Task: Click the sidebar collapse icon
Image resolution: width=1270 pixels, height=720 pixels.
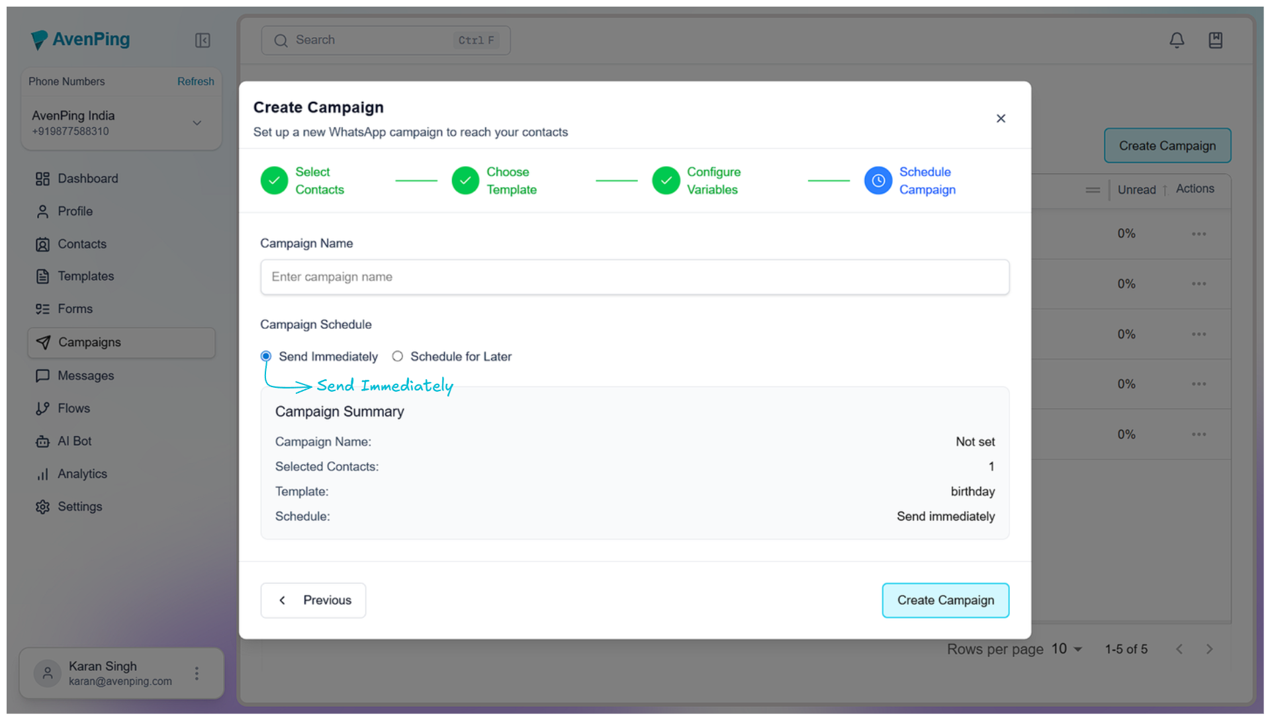Action: tap(203, 41)
